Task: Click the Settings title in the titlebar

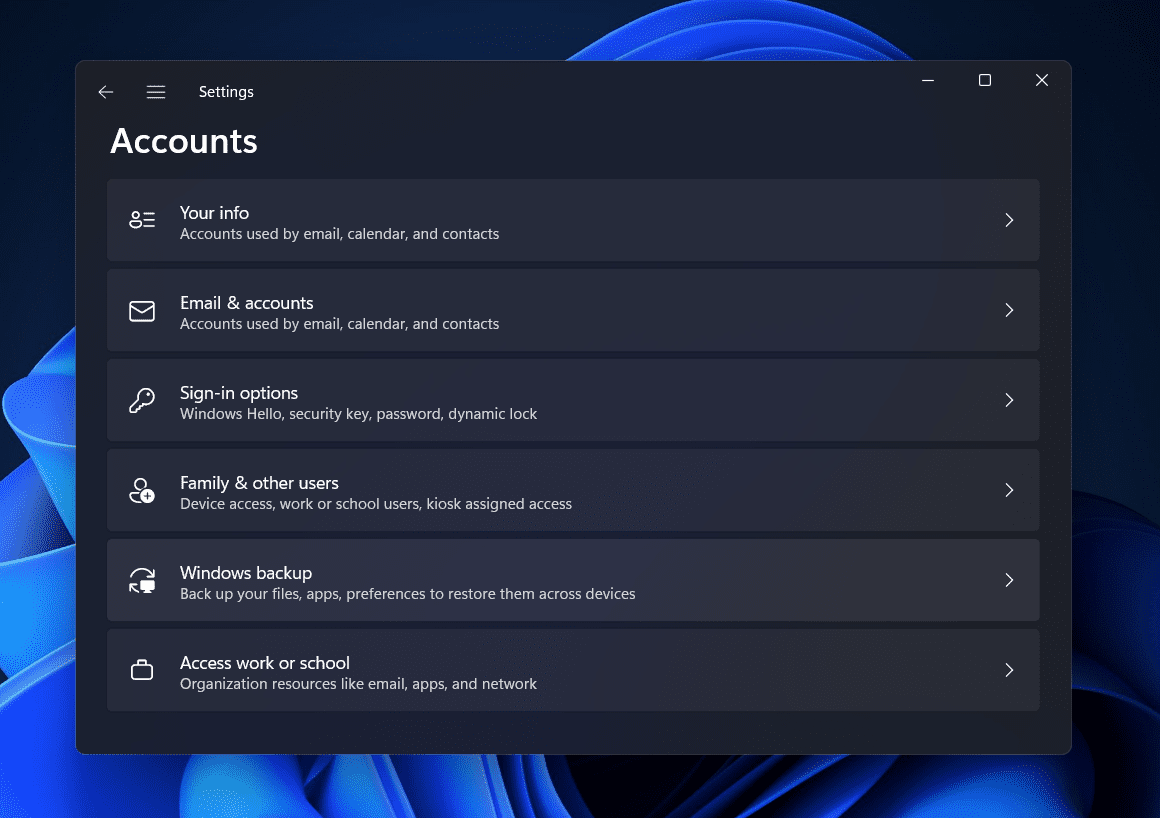Action: (x=226, y=91)
